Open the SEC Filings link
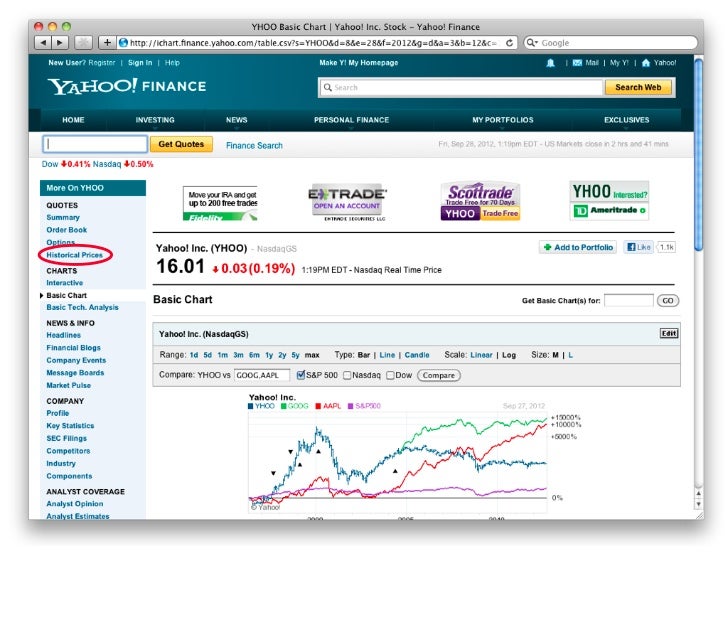Viewport: 728px width, 636px height. (x=66, y=438)
